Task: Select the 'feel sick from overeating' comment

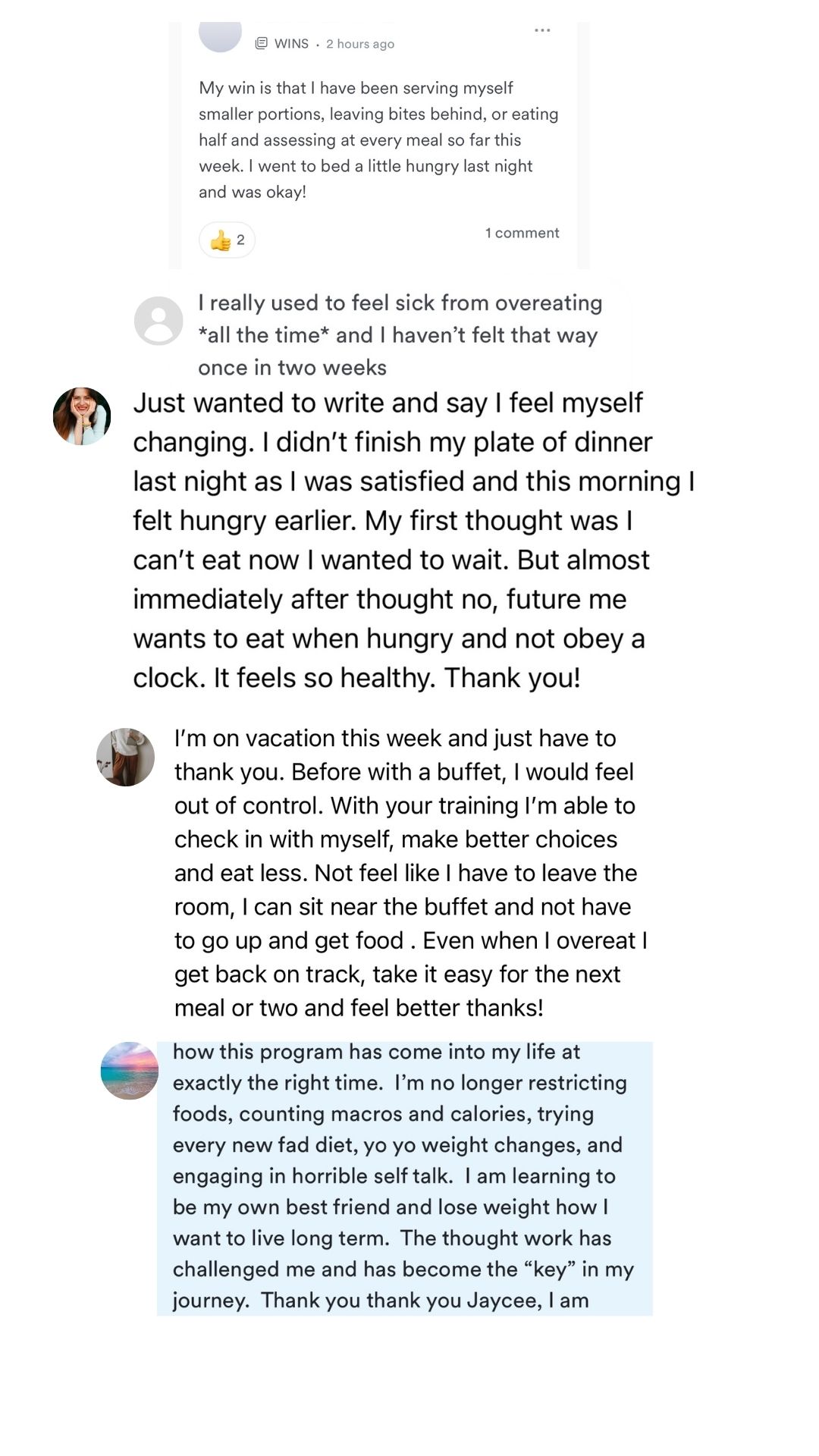Action: (399, 334)
